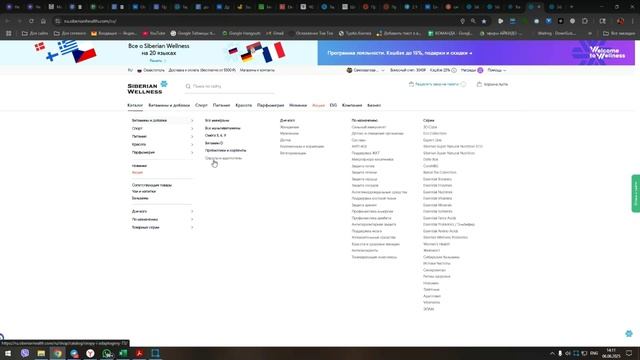Image resolution: width=640 pixels, height=360 pixels.
Task: Click the blue chat widget icon
Action: tap(629, 333)
